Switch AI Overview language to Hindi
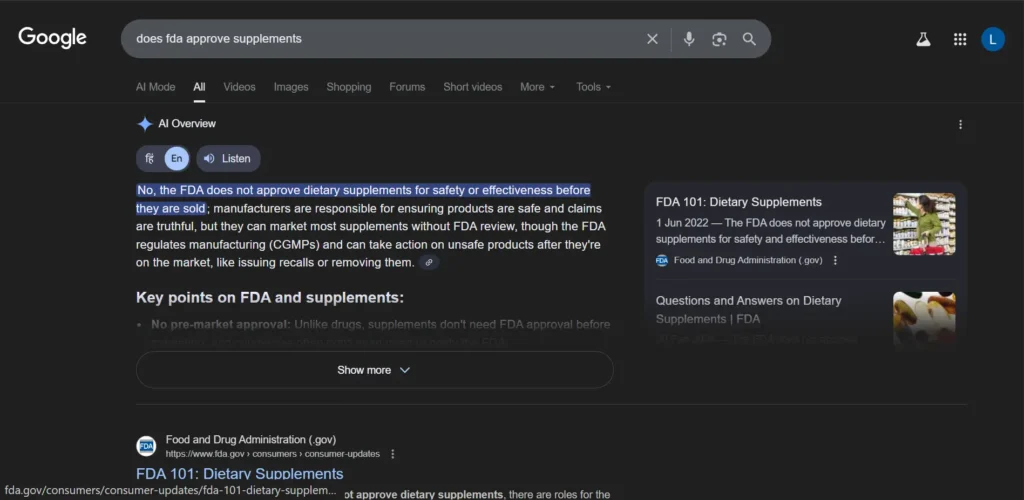1024x500 pixels. (x=150, y=158)
